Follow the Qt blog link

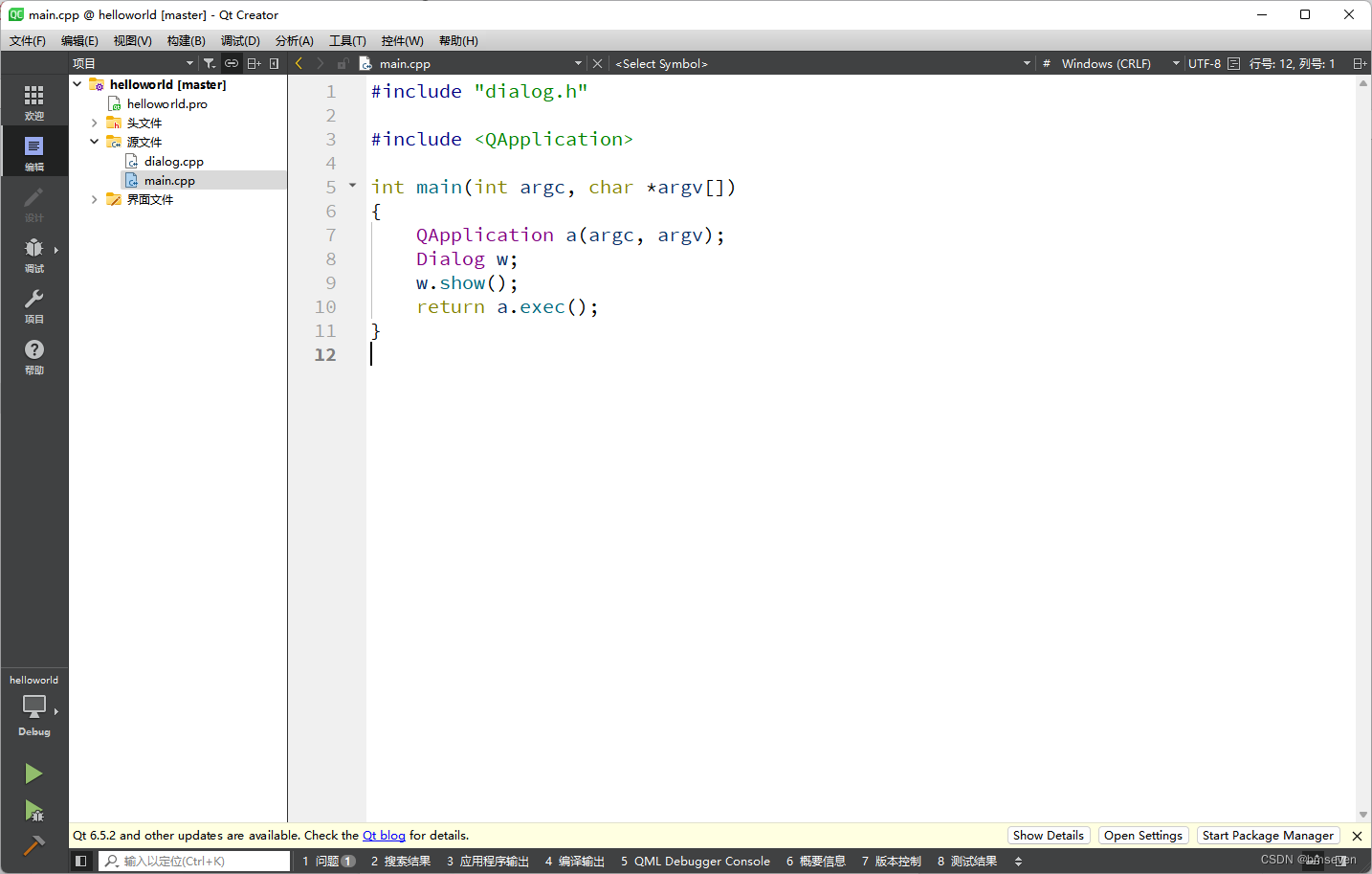384,836
